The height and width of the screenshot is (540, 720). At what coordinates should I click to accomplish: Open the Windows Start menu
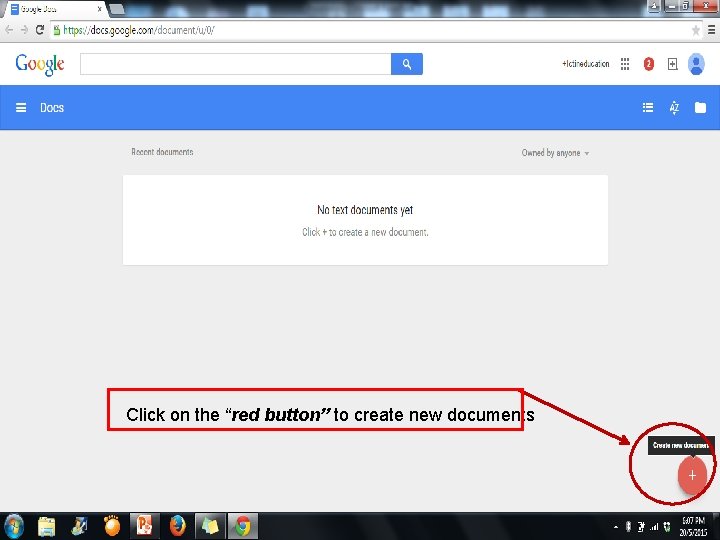tap(13, 526)
